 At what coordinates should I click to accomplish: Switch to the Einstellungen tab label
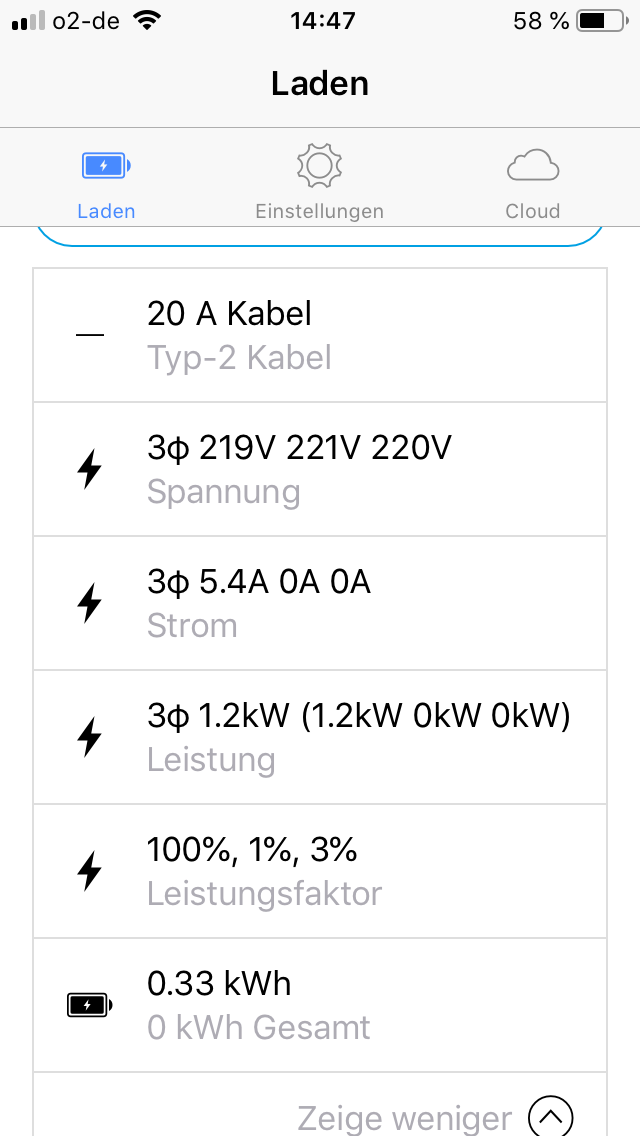pos(320,211)
